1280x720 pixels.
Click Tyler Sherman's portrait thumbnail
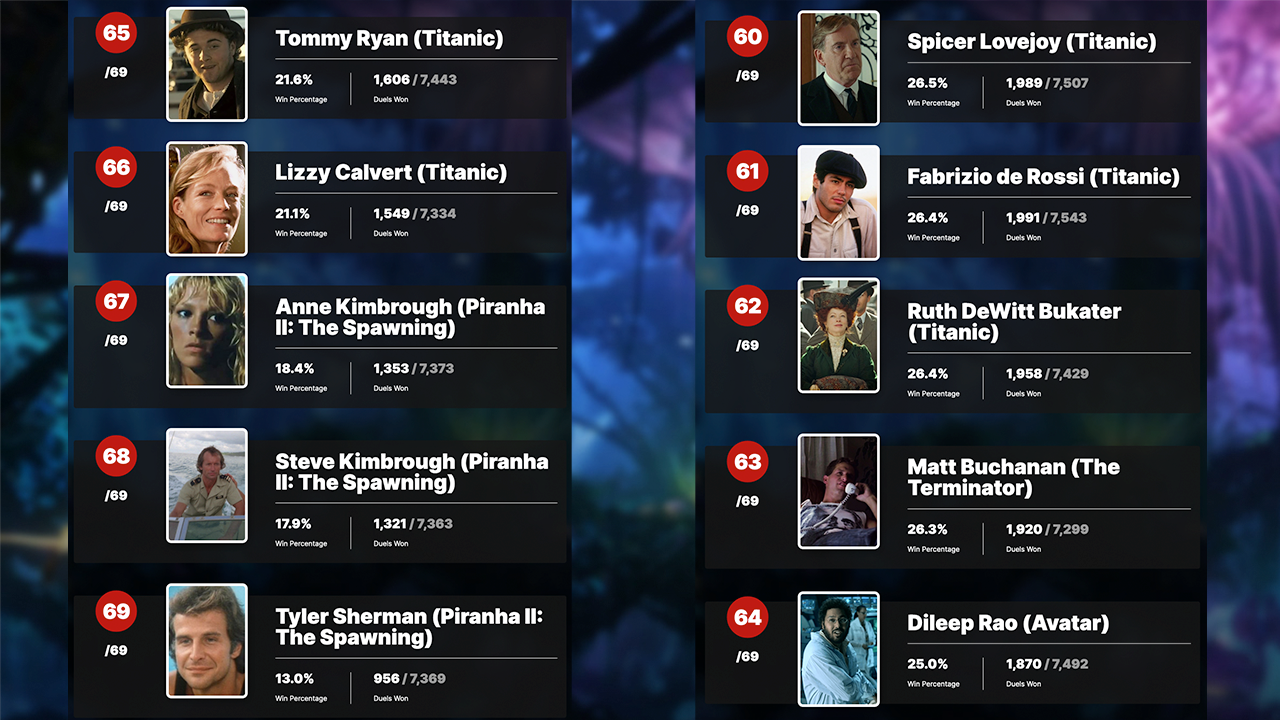[x=207, y=641]
